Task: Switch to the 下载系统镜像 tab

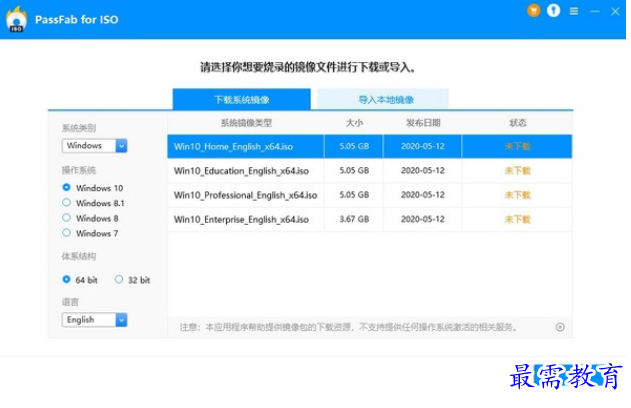Action: (241, 99)
